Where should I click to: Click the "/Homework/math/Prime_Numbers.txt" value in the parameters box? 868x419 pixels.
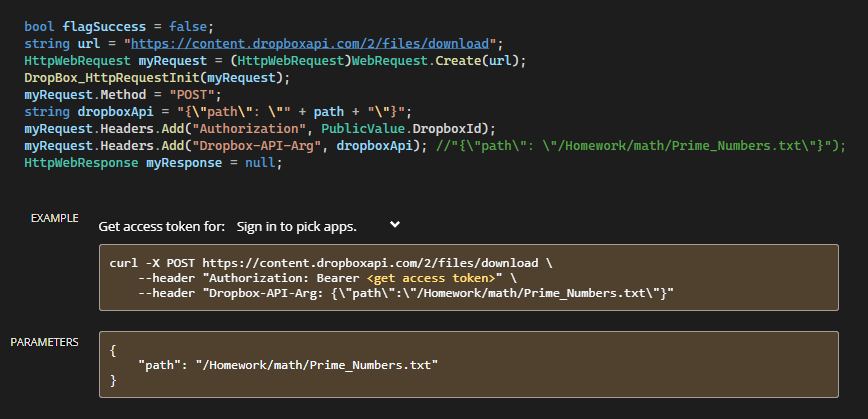coord(317,365)
